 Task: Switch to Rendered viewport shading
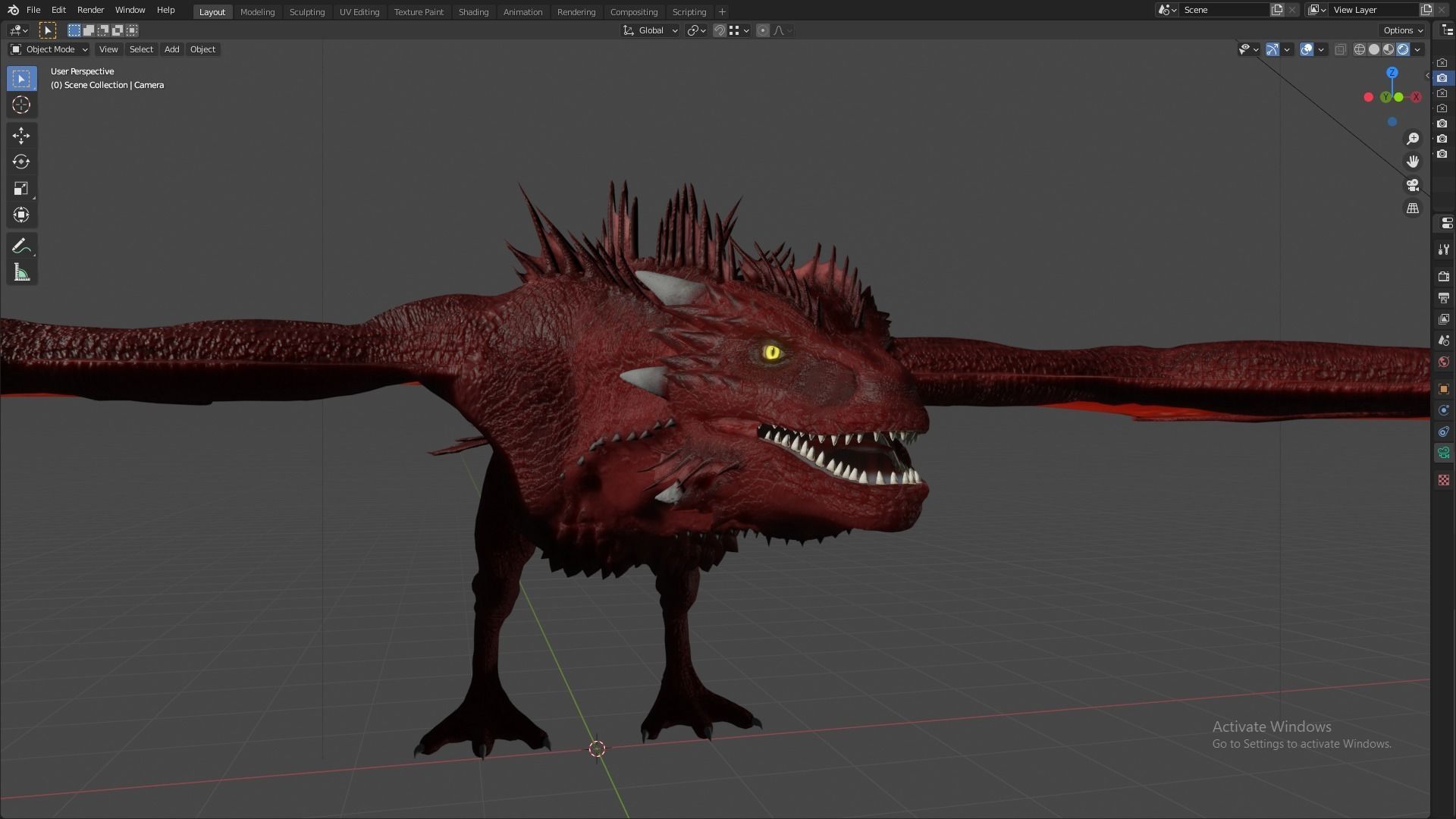[x=1403, y=49]
